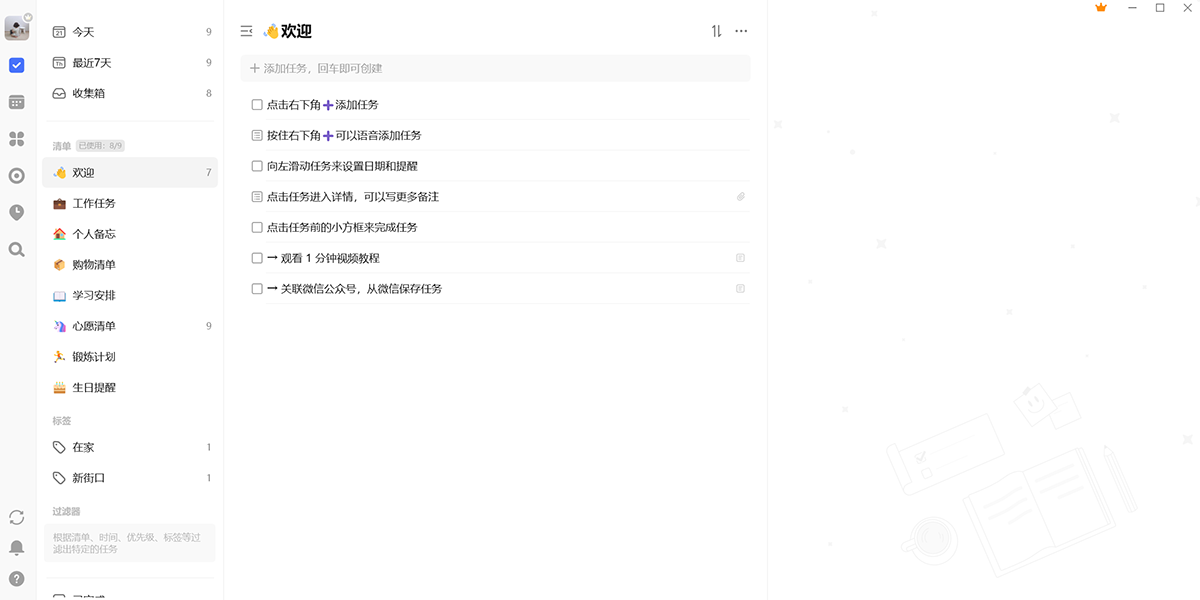Click the sync refresh icon
This screenshot has height=600, width=1200.
click(16, 517)
